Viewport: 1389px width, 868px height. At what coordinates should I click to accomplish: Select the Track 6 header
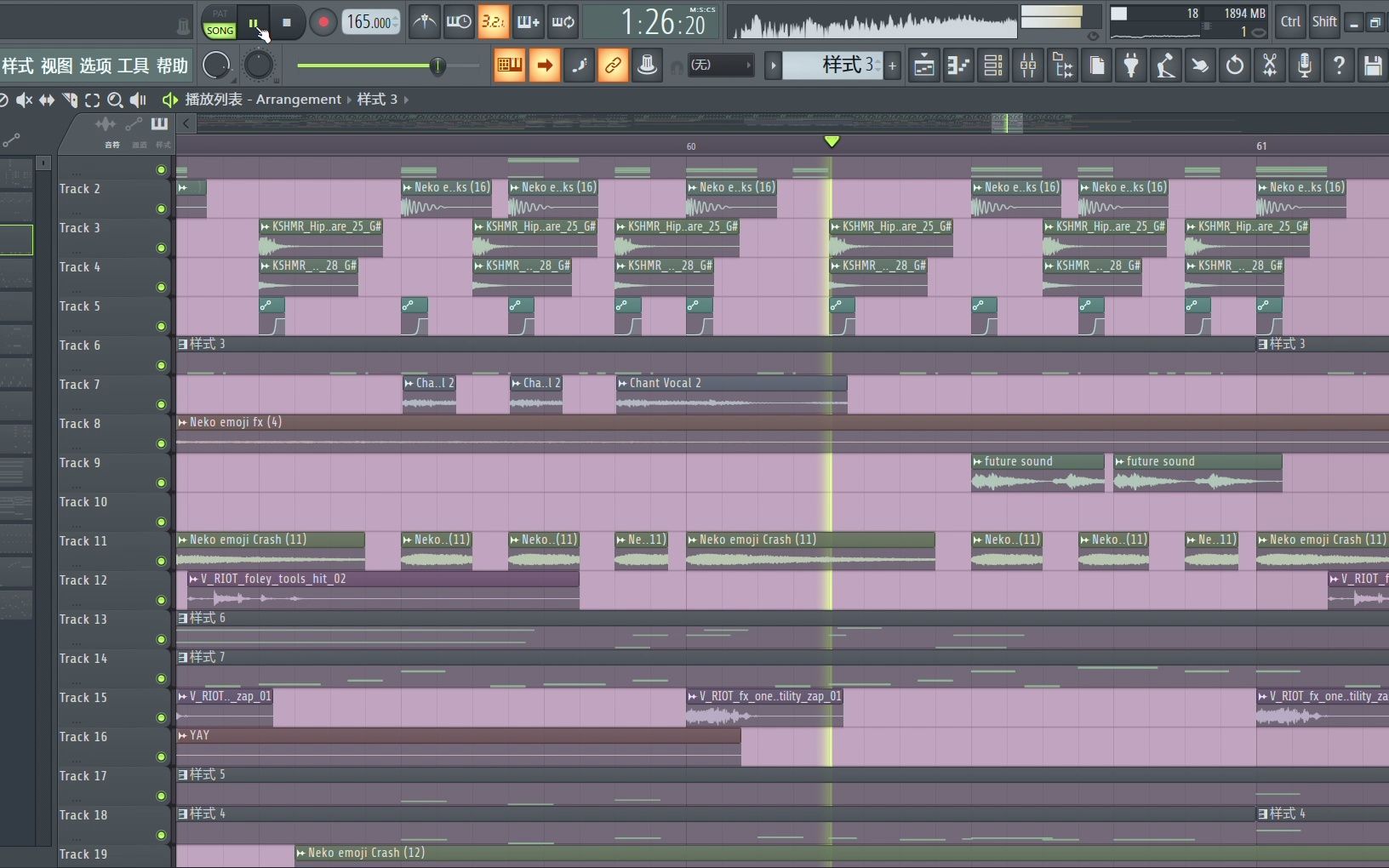tap(114, 356)
